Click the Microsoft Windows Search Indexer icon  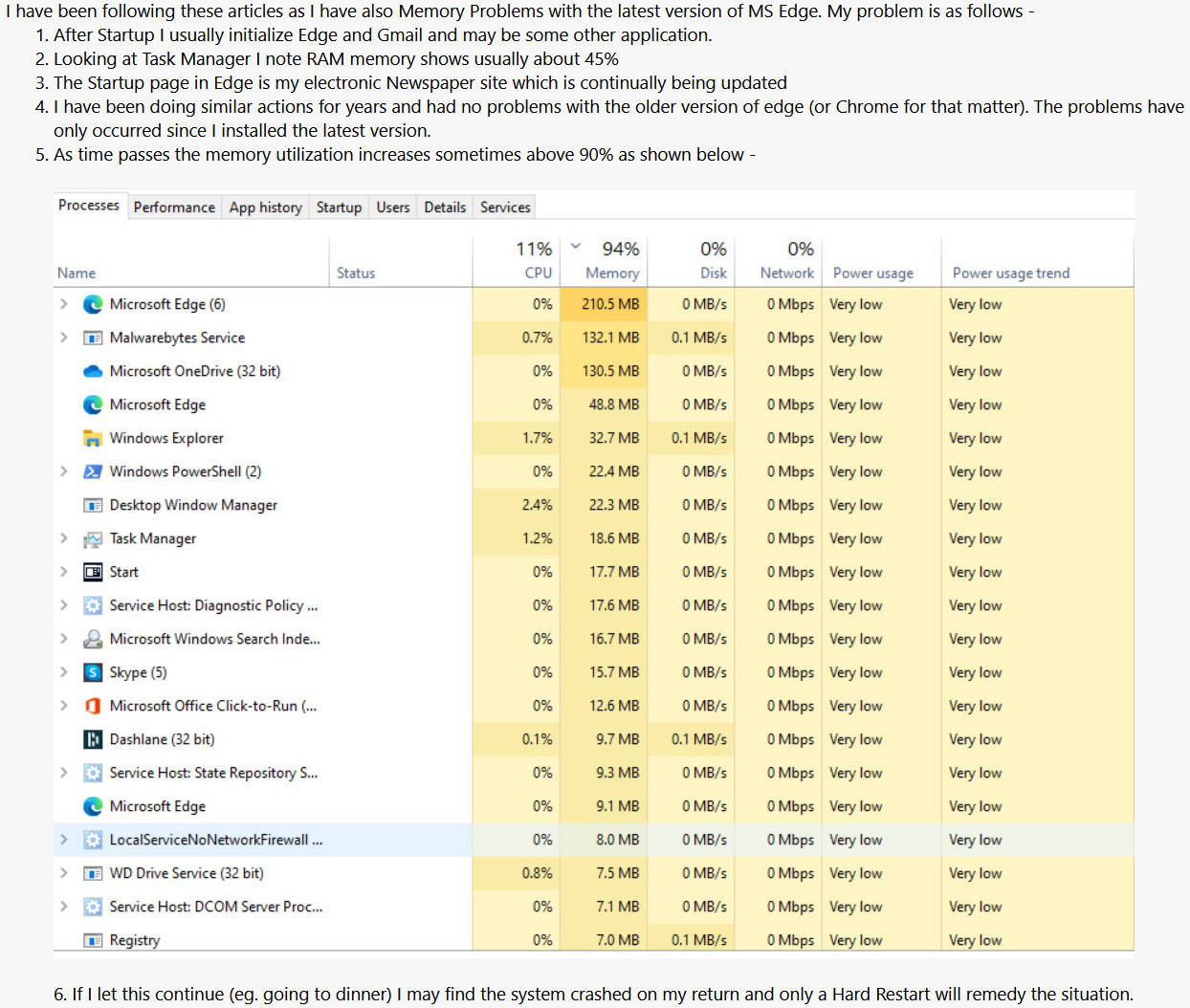click(93, 639)
